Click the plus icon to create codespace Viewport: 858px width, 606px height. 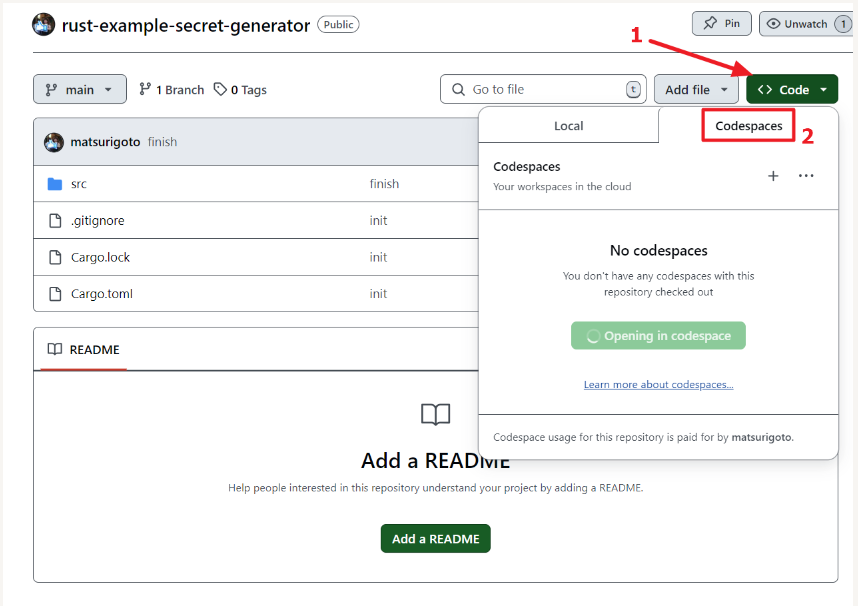[773, 176]
